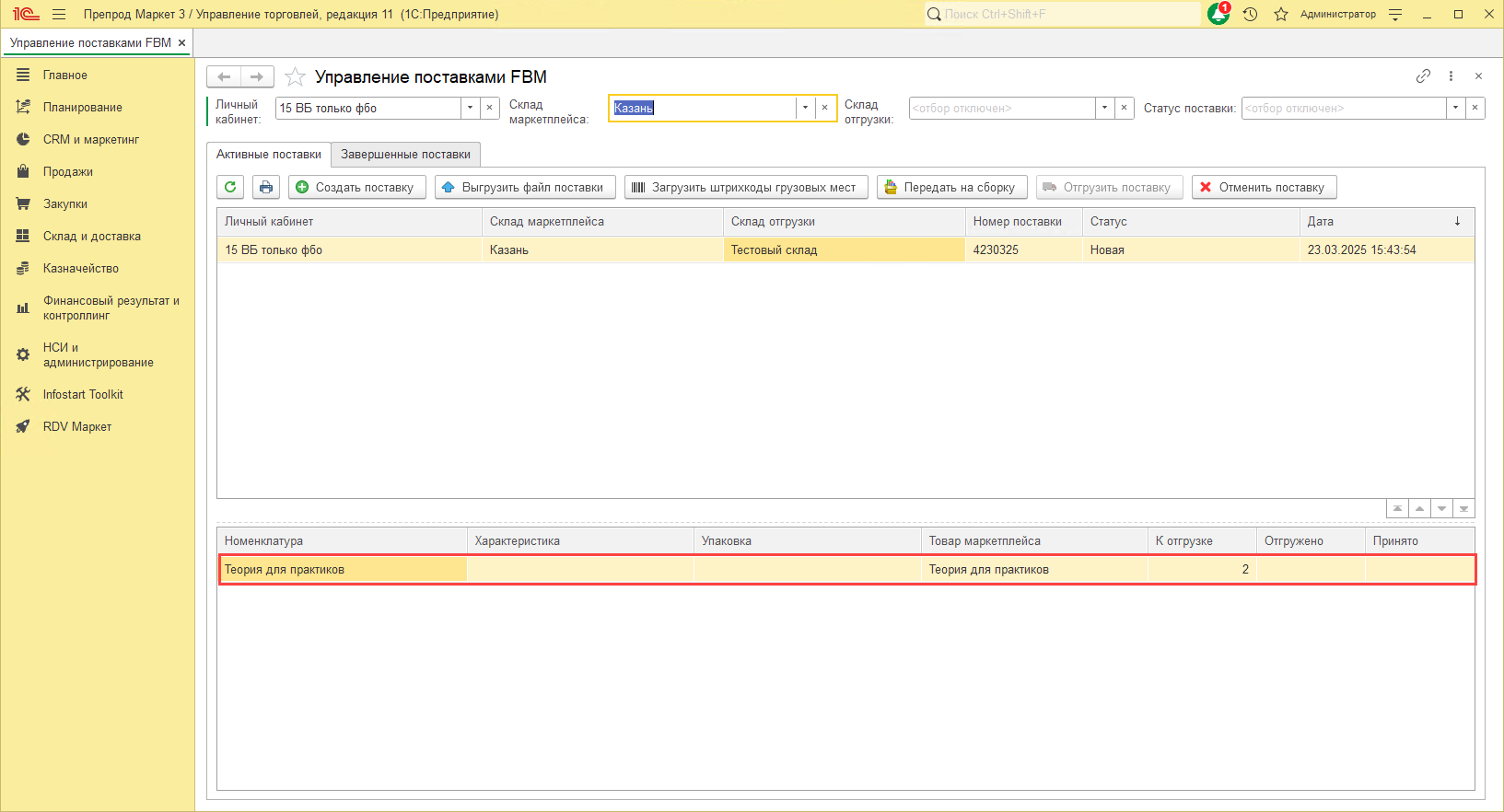Add form to favorites star icon
The width and height of the screenshot is (1504, 812).
tap(295, 76)
